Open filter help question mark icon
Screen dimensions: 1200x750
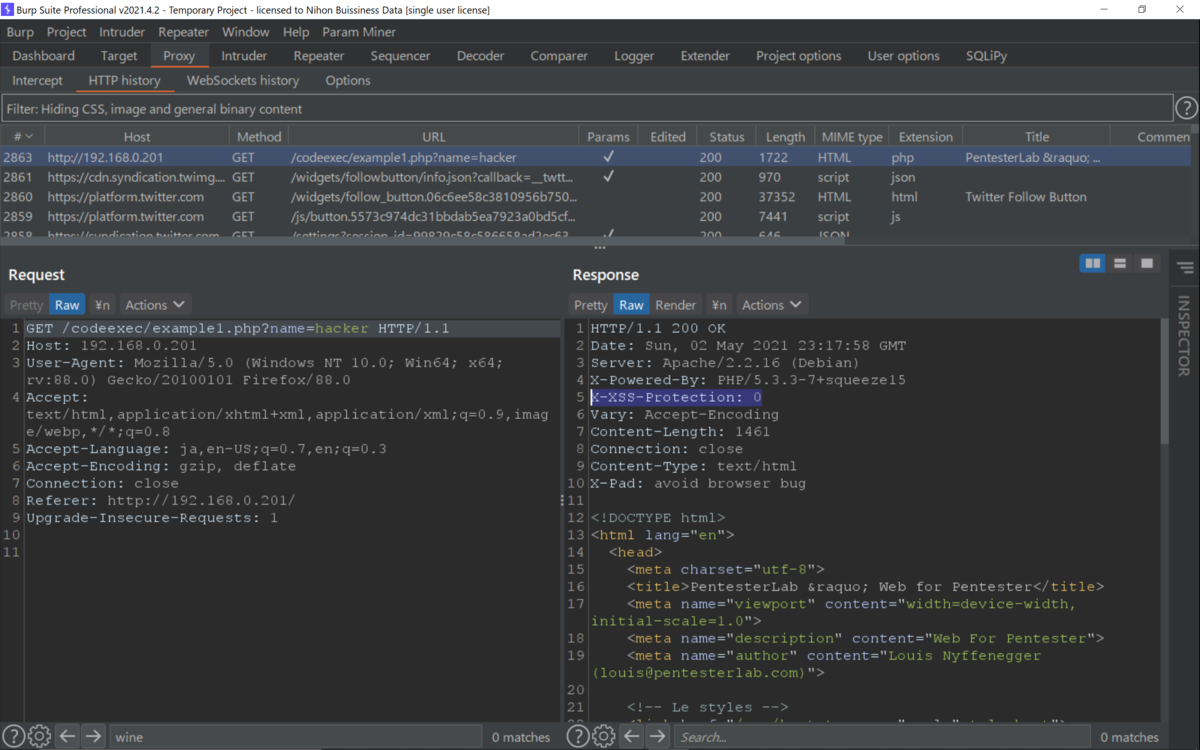pyautogui.click(x=1186, y=108)
